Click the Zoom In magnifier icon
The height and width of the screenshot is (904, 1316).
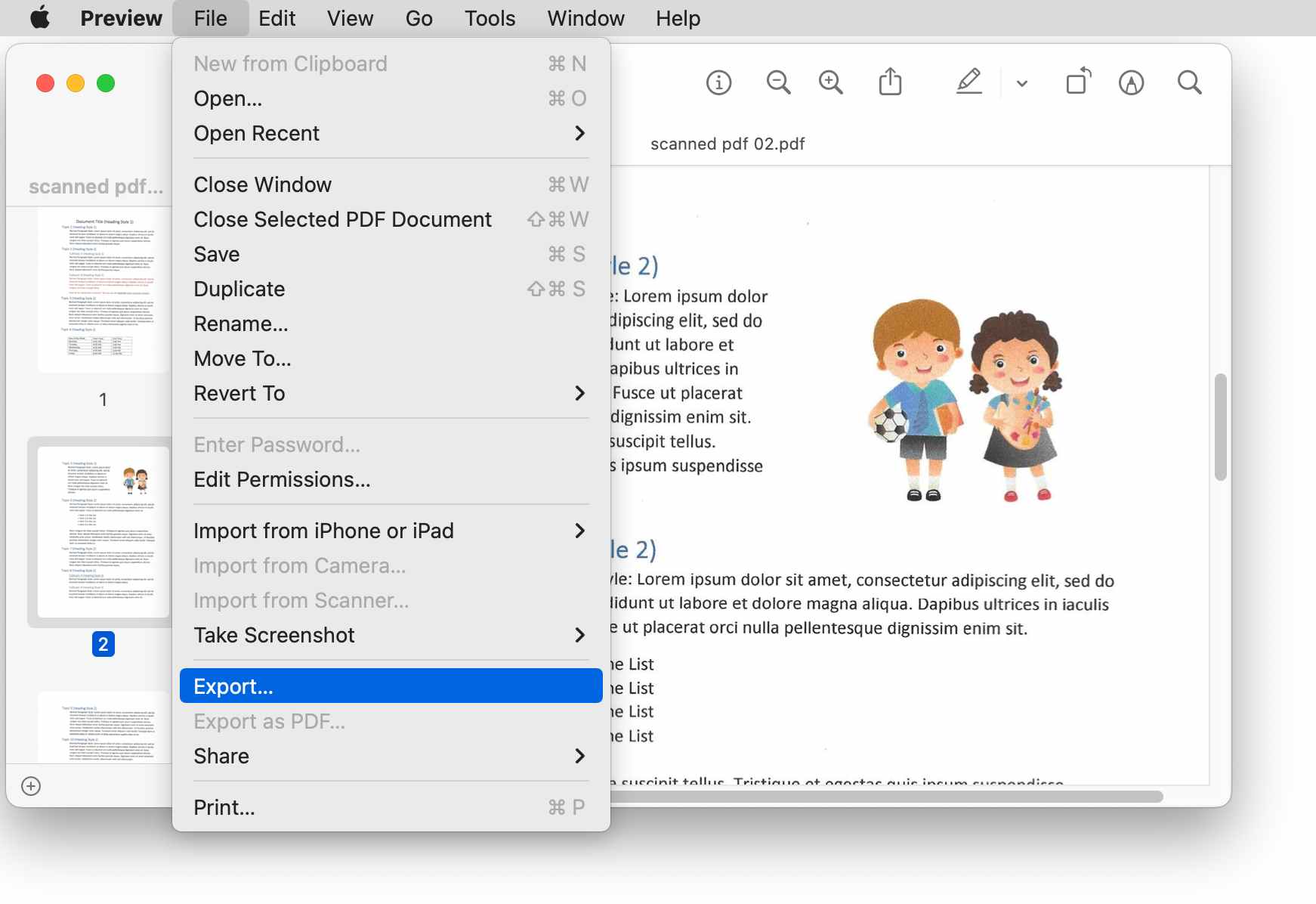829,82
